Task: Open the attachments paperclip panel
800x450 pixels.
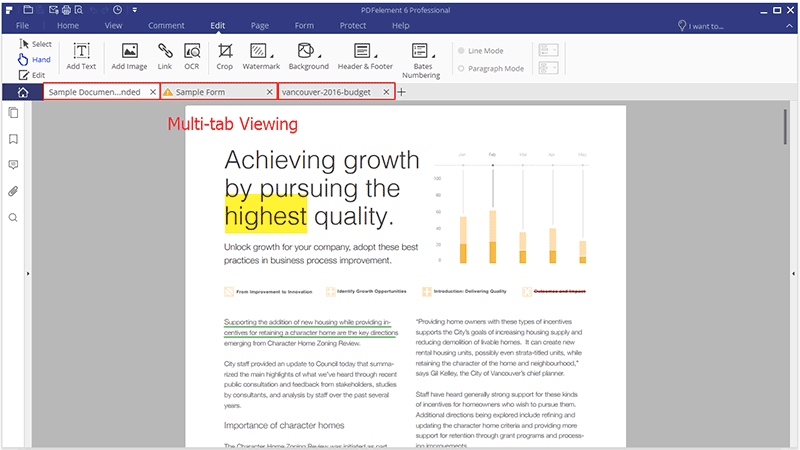Action: (13, 191)
